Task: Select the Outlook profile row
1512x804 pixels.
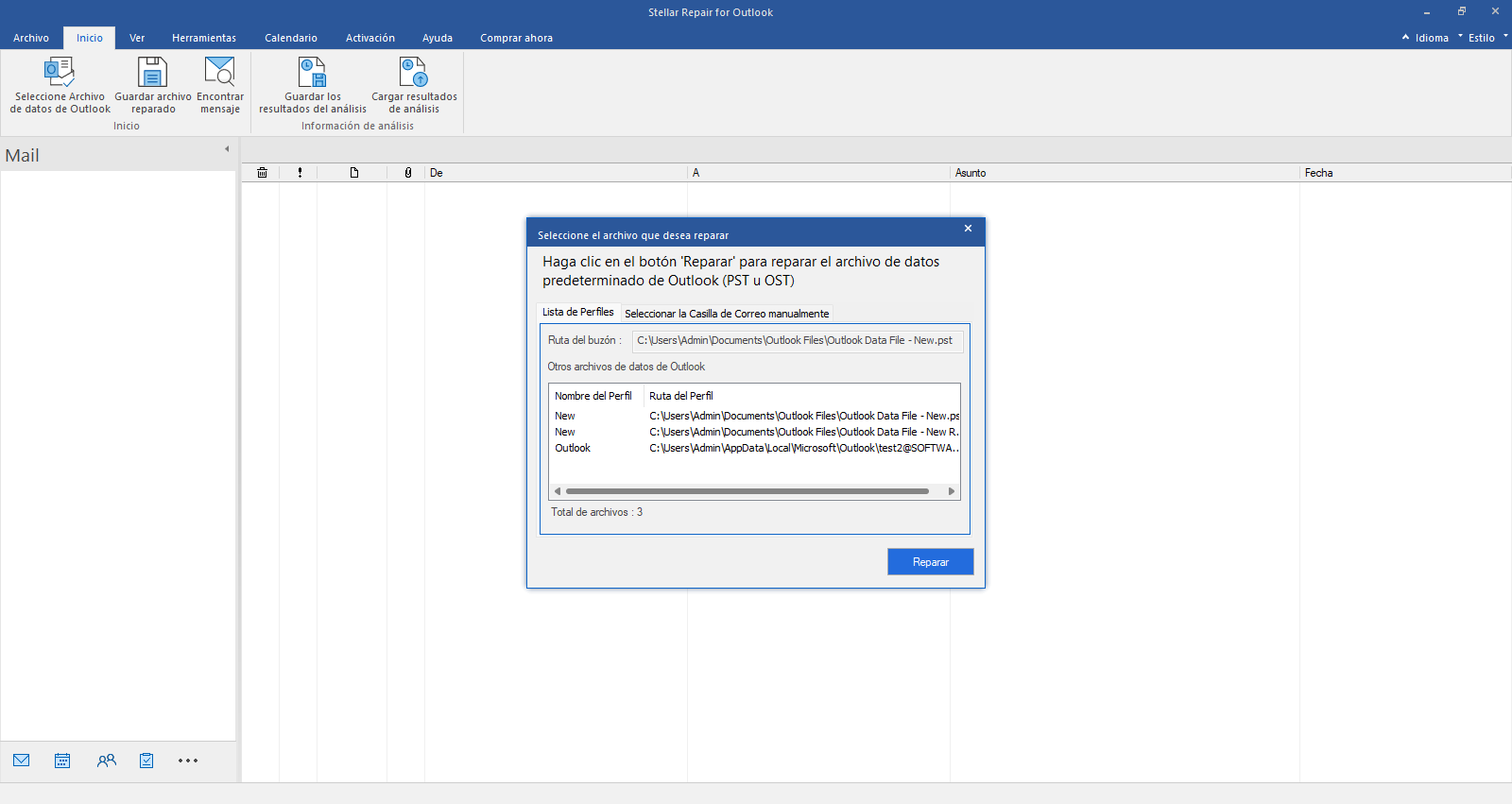Action: 756,448
